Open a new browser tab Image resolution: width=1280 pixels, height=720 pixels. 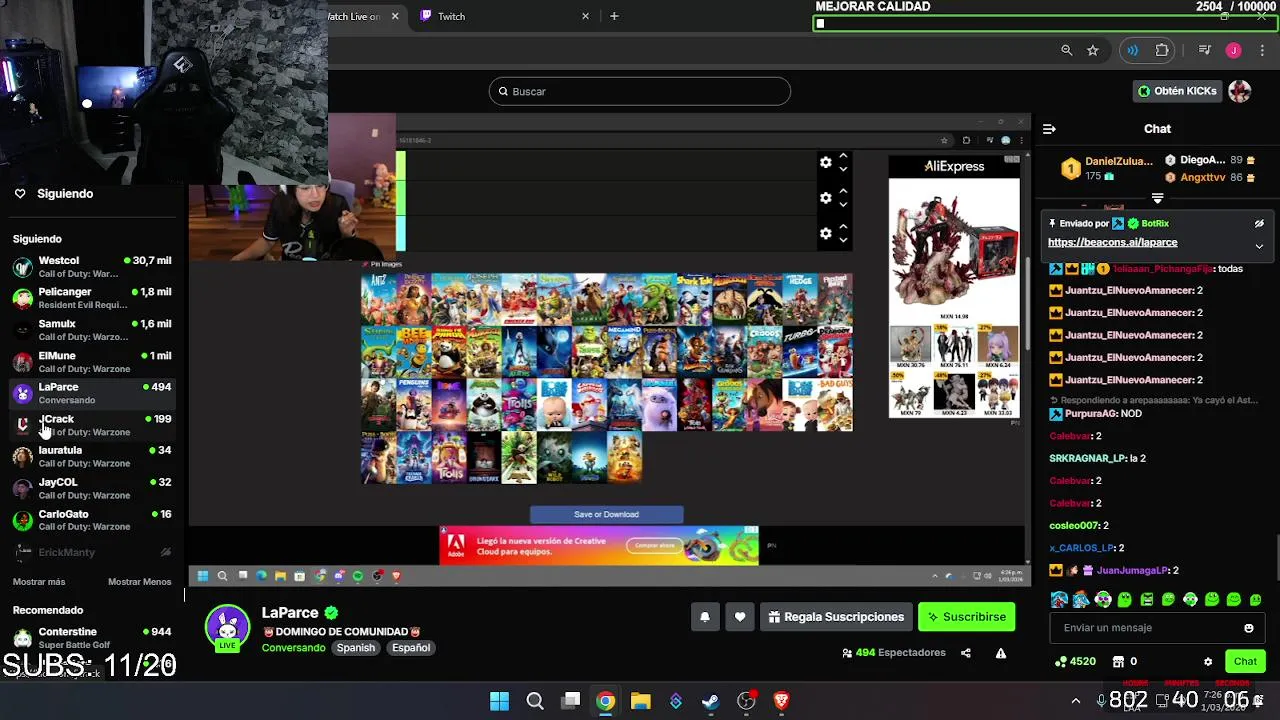click(x=614, y=16)
